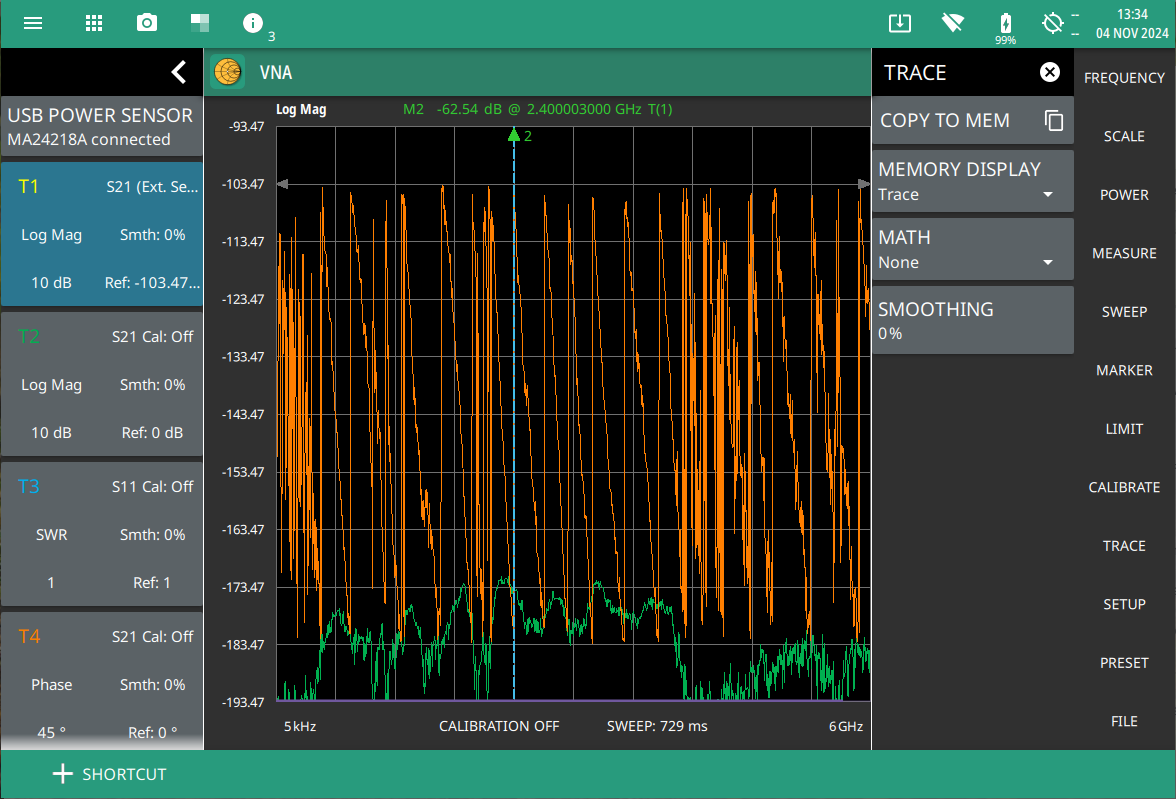Click the Wi-Fi status icon
The width and height of the screenshot is (1176, 799).
[953, 23]
